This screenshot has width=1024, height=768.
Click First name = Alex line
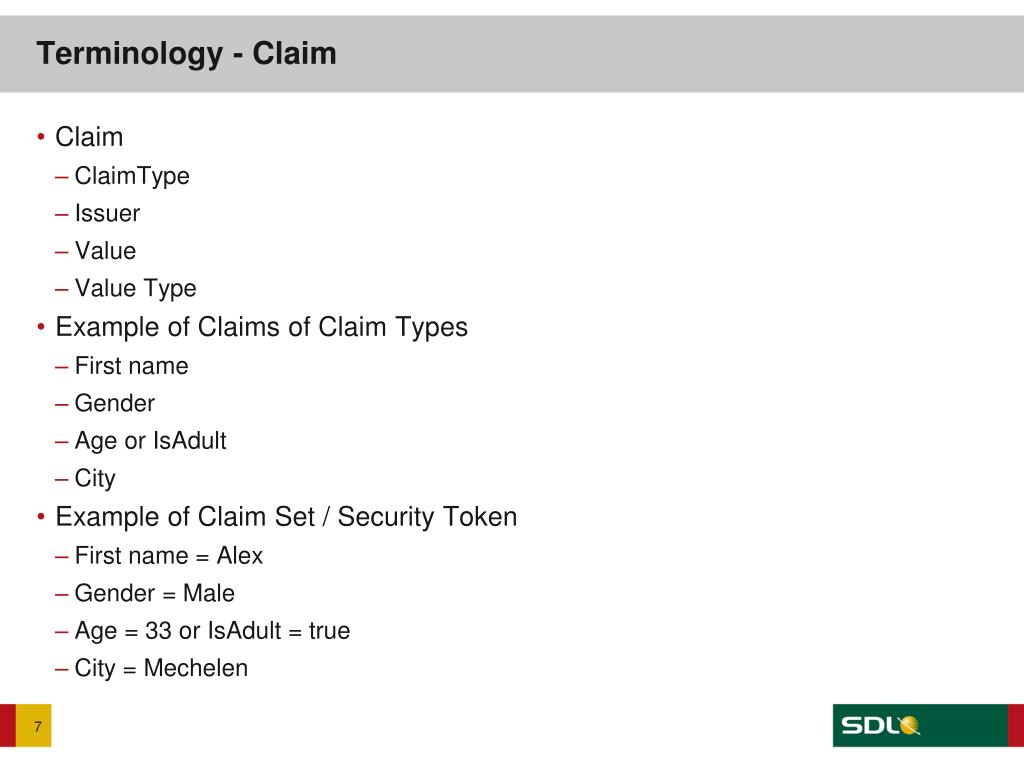(168, 556)
